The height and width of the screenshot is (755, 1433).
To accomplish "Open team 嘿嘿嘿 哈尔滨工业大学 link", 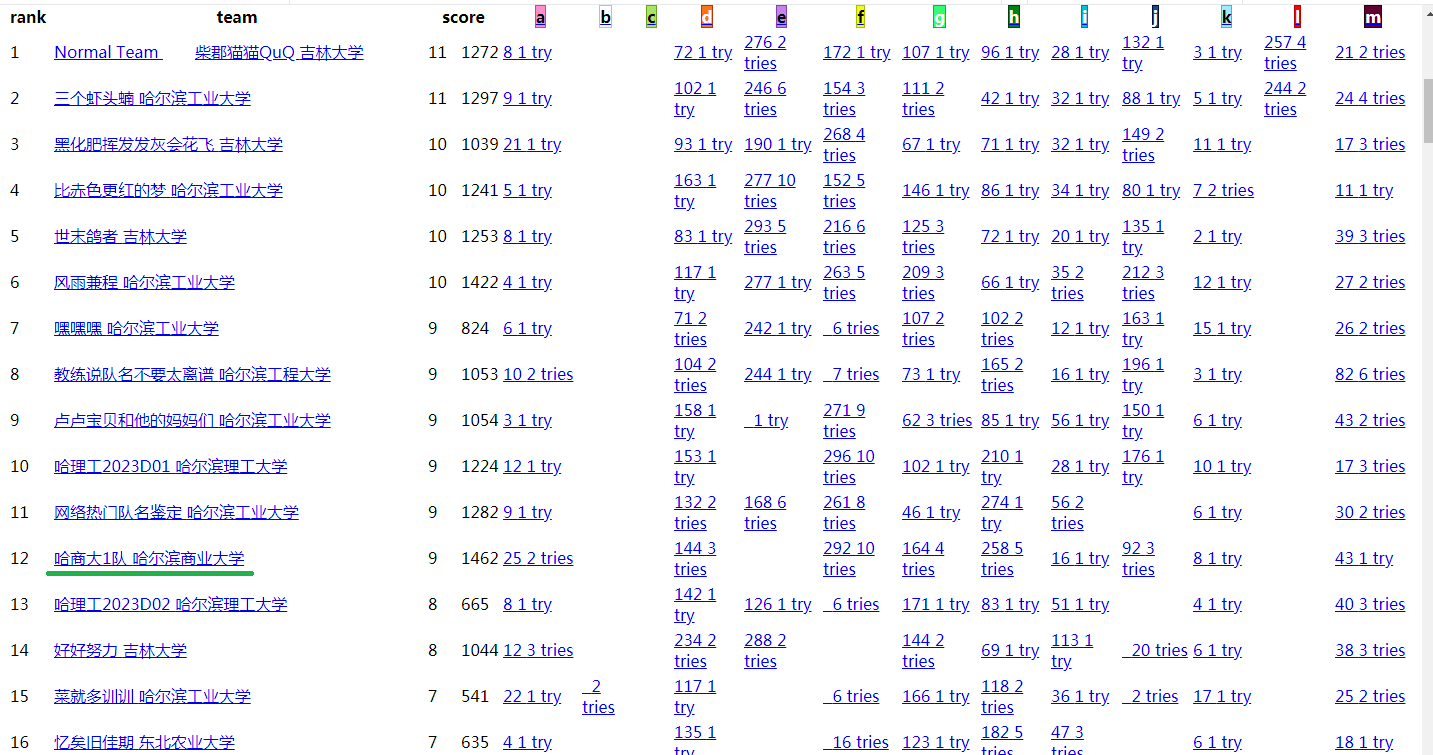I will coord(136,328).
